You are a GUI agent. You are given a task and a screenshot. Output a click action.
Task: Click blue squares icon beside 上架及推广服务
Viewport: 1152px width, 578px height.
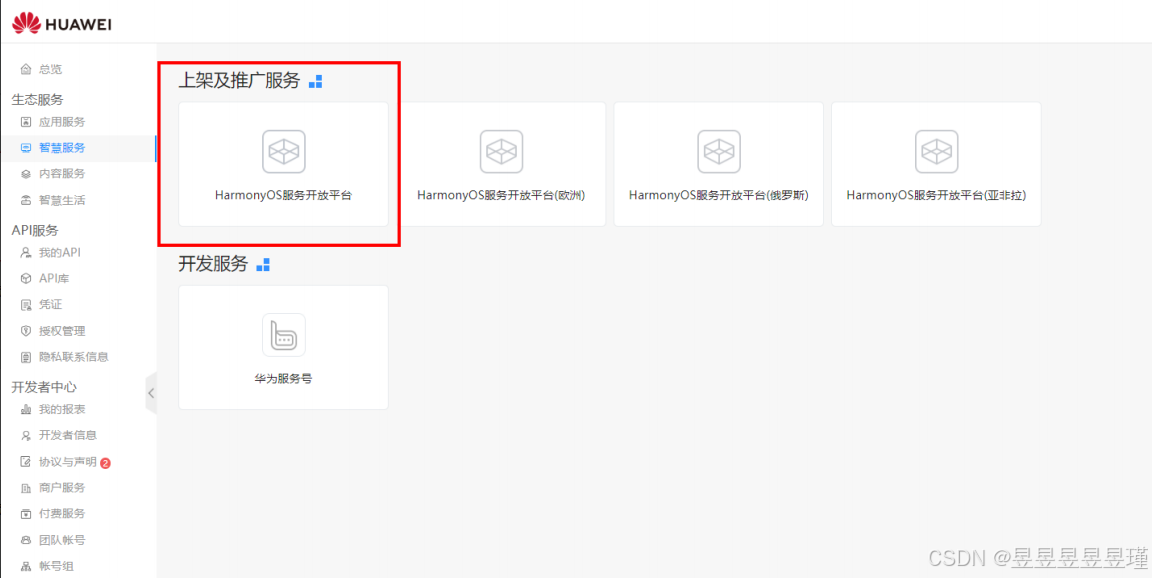[x=315, y=82]
